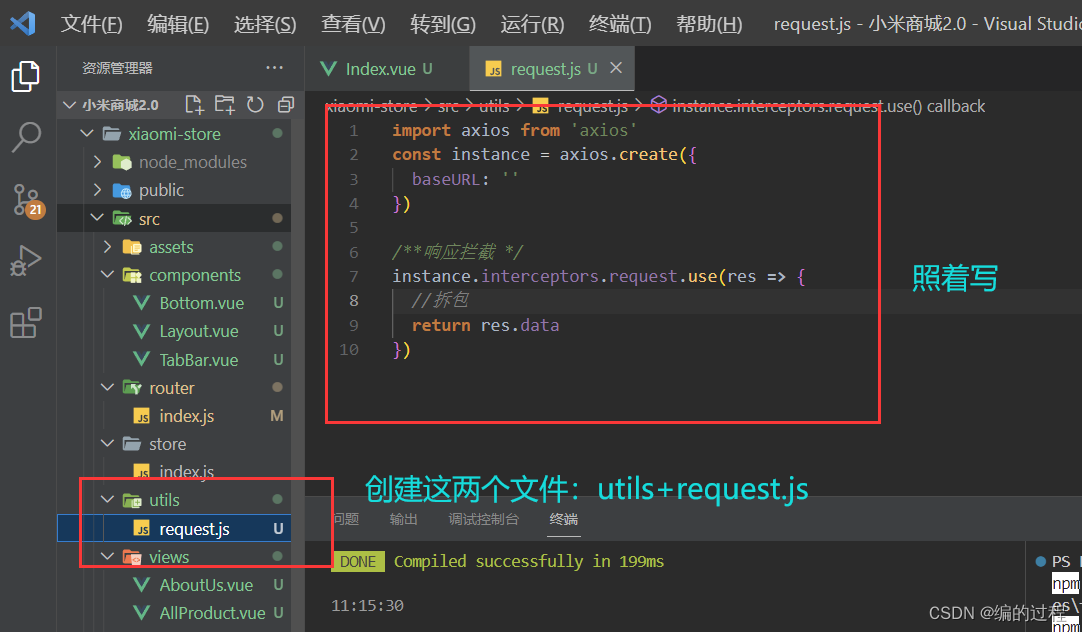Click the 资源管理器 panel title
This screenshot has width=1082, height=632.
point(117,68)
